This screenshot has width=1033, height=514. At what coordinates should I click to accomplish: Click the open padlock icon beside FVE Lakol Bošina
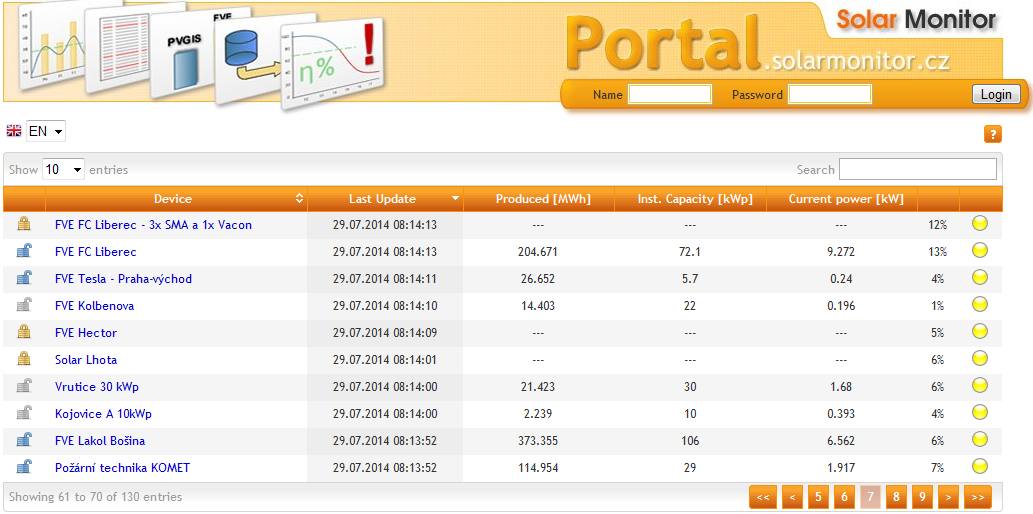pos(24,440)
